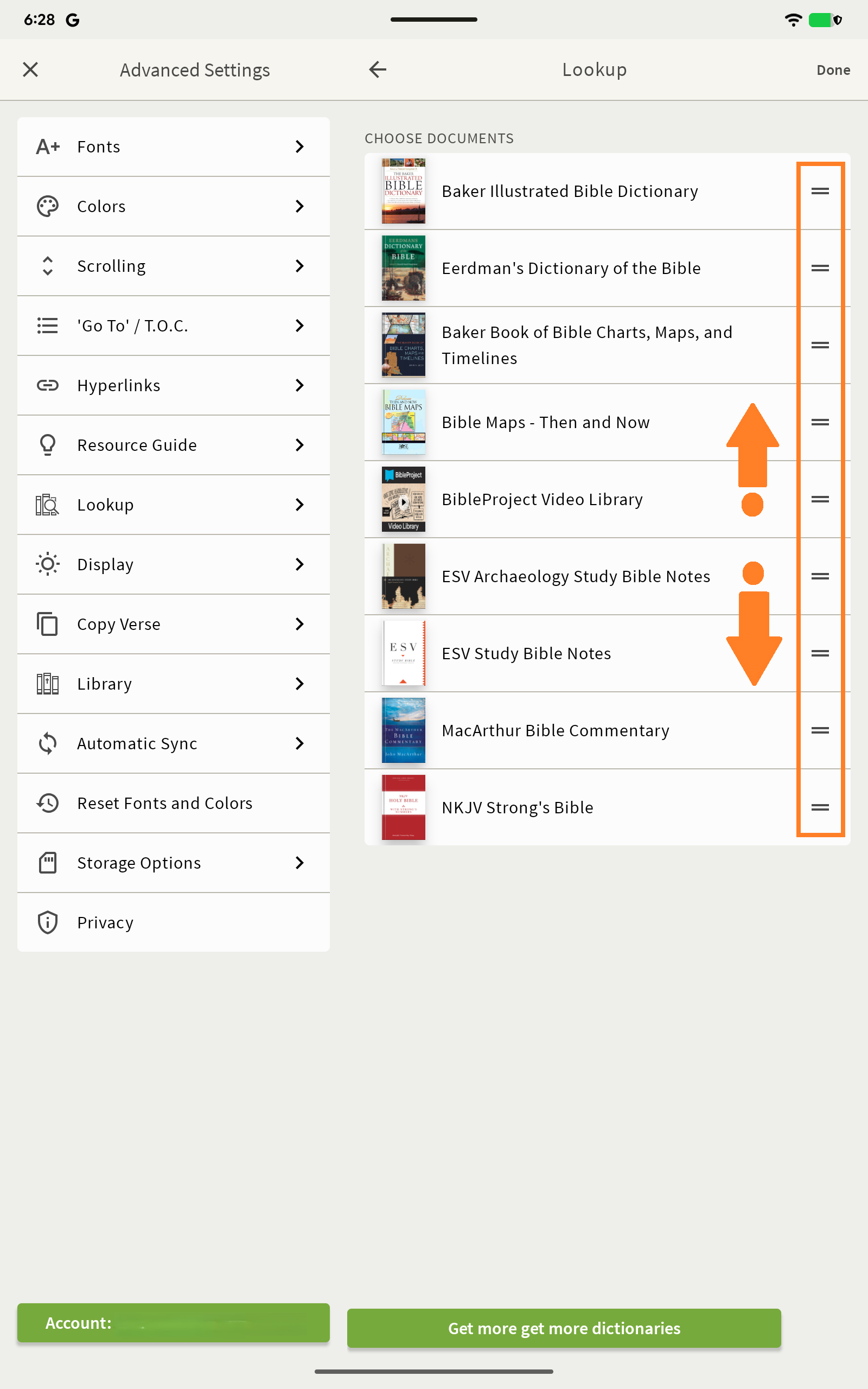Viewport: 868px width, 1389px height.
Task: Expand the Display settings chevron
Action: point(299,565)
